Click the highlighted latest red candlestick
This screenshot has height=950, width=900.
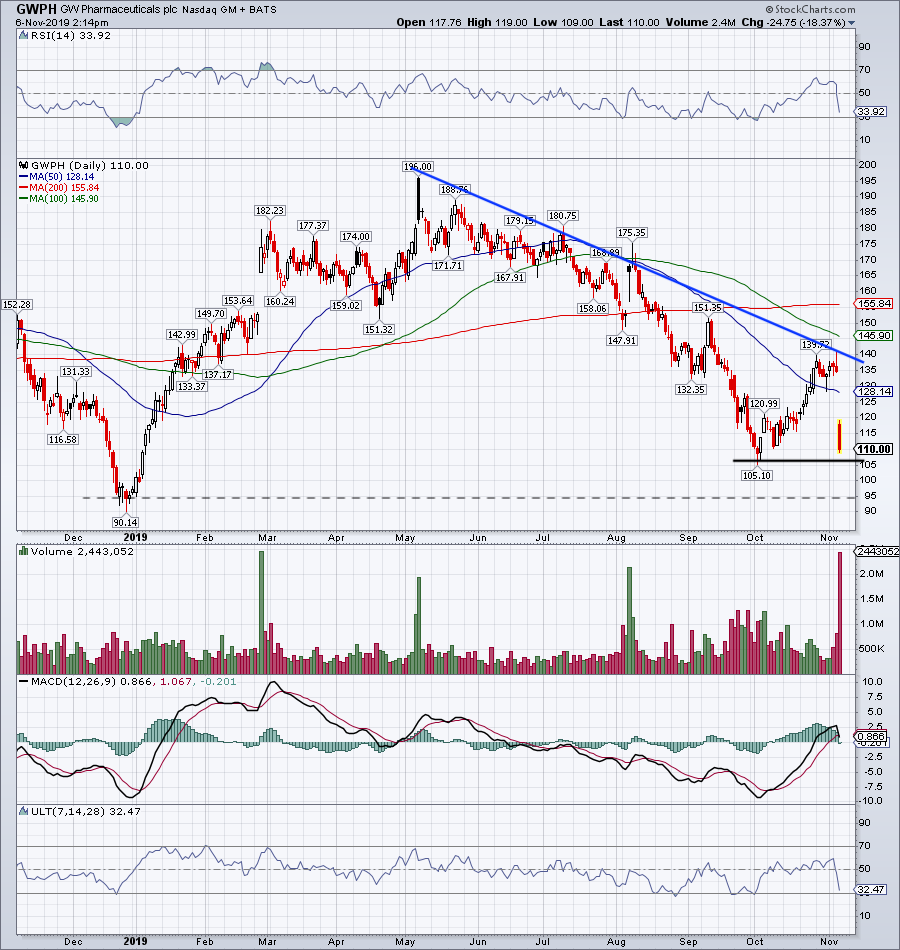[x=840, y=436]
